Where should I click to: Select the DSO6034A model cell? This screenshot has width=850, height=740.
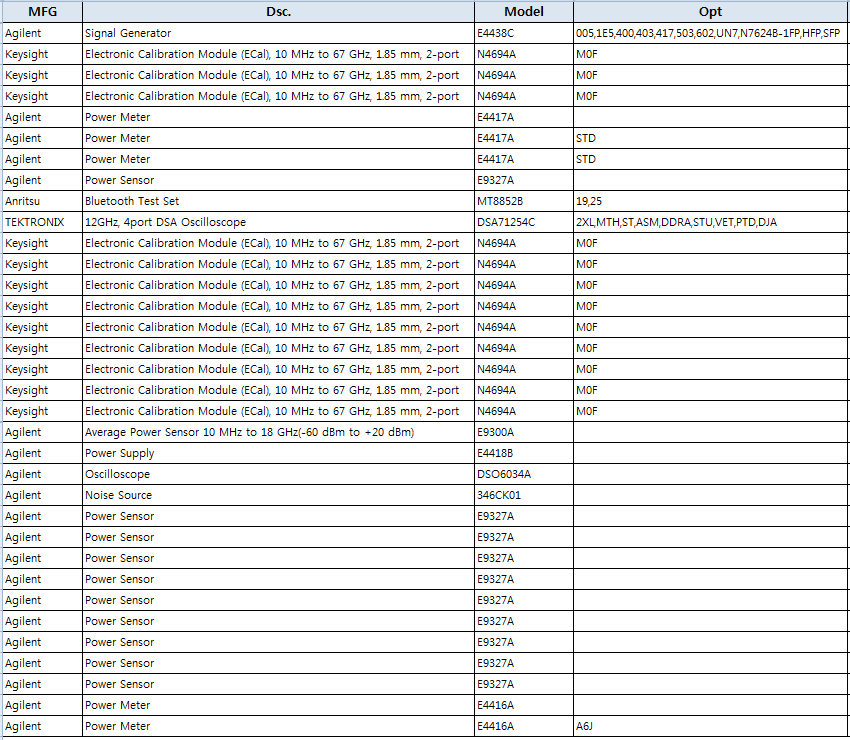click(x=524, y=474)
